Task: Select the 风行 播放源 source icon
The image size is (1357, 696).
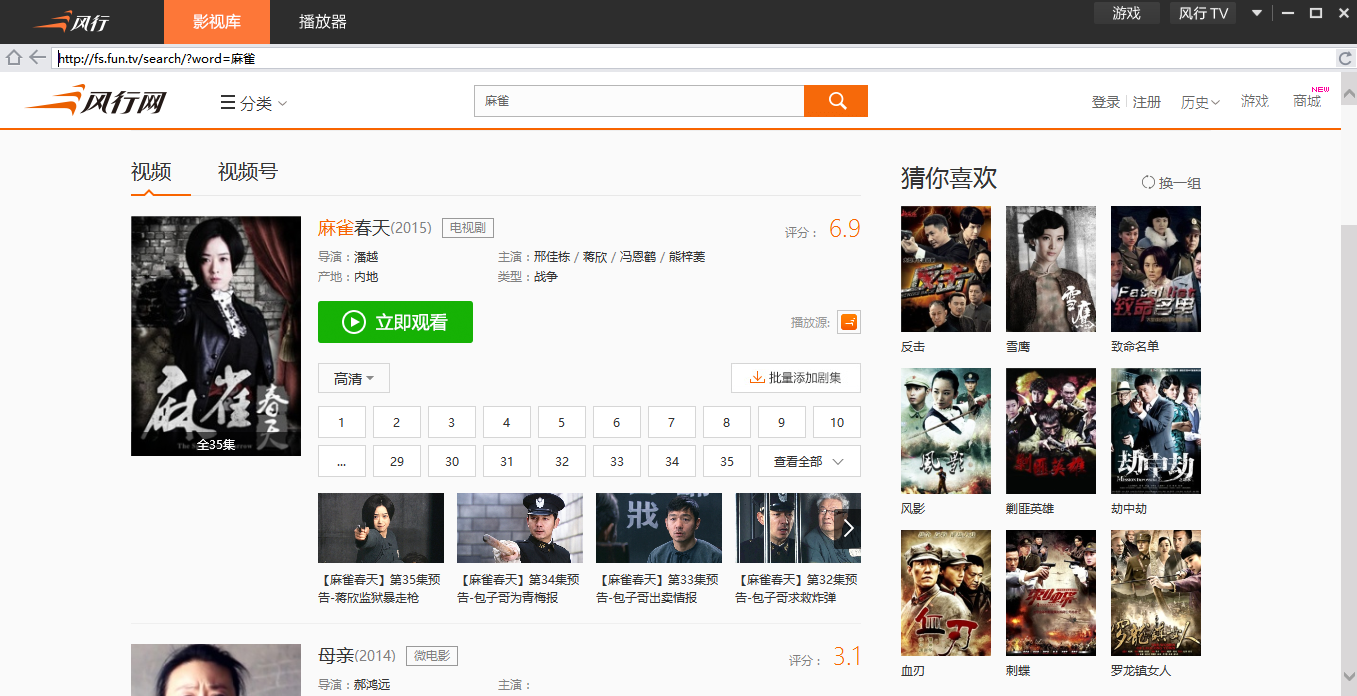Action: tap(848, 322)
